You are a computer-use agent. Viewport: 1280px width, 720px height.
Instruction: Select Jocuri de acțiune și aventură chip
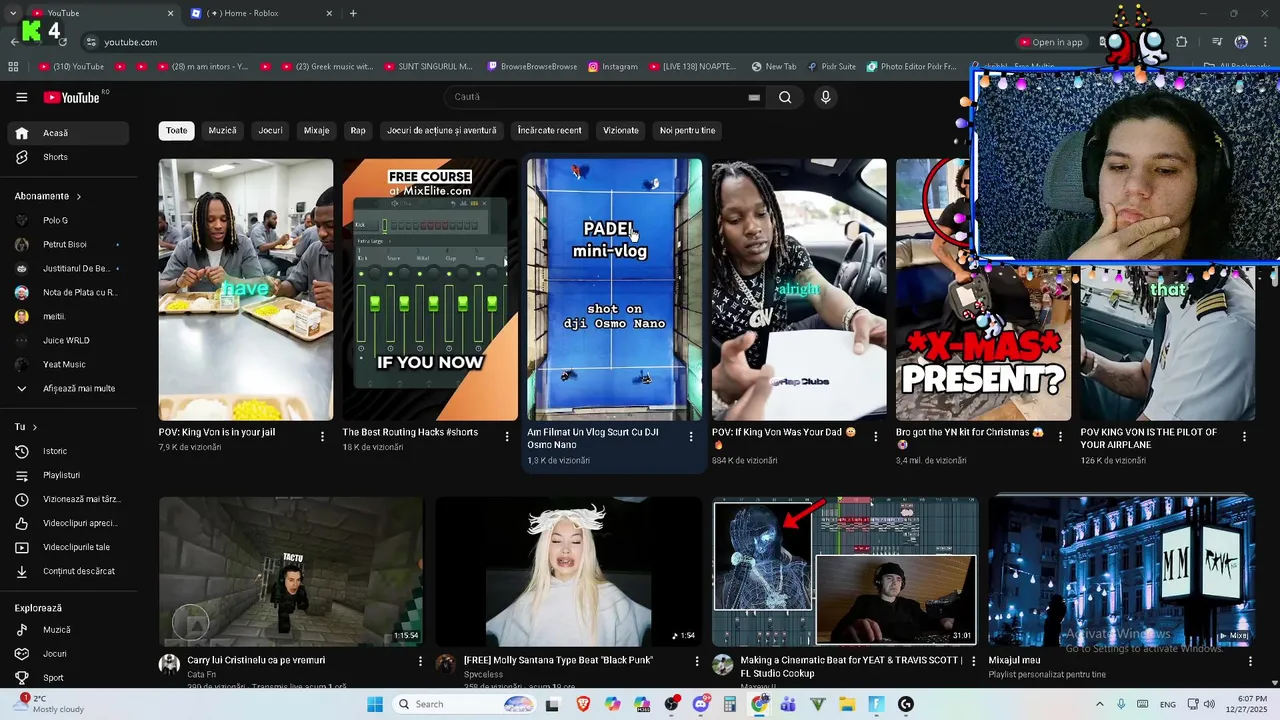(x=441, y=130)
